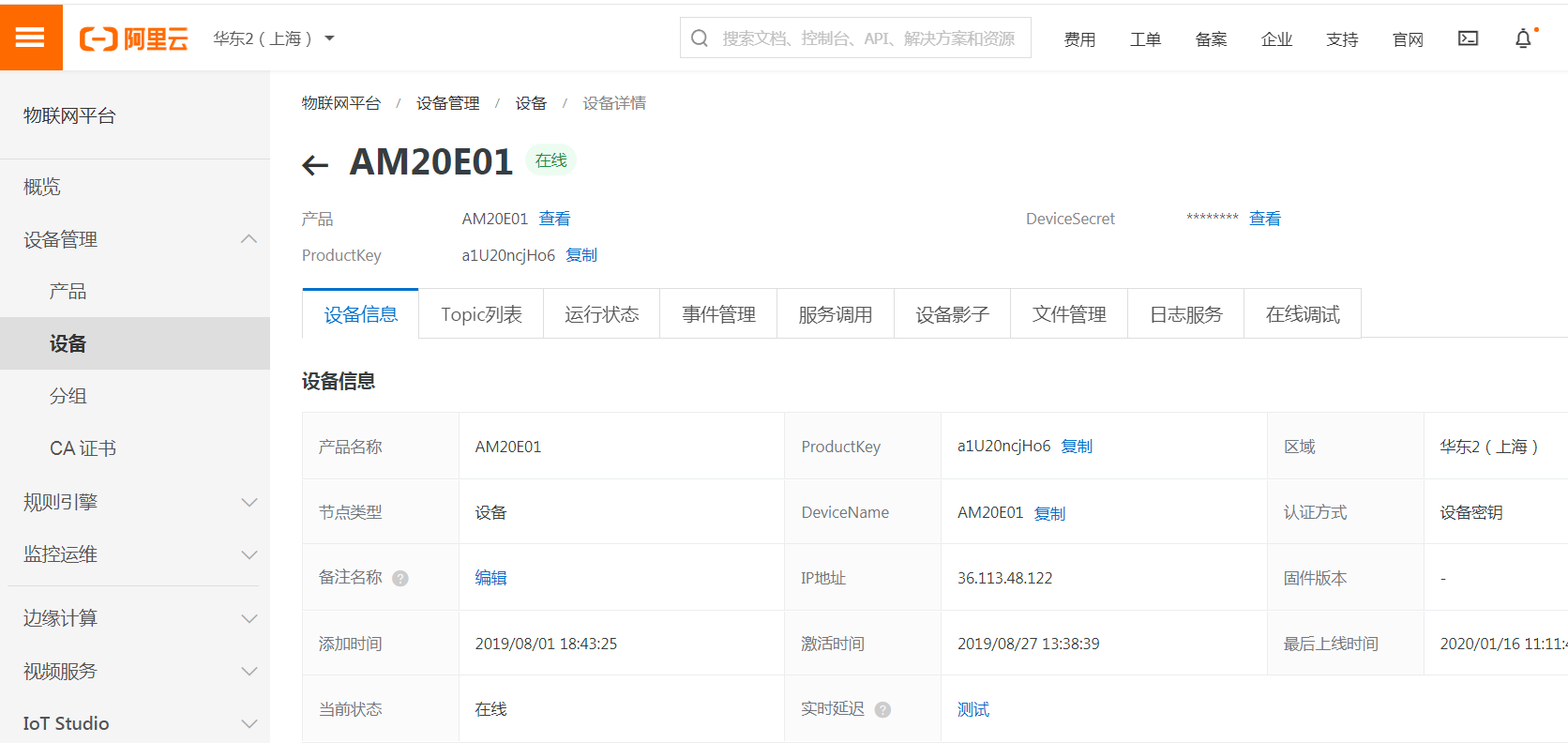
Task: Click 编辑 to edit the remark name
Action: (x=490, y=578)
